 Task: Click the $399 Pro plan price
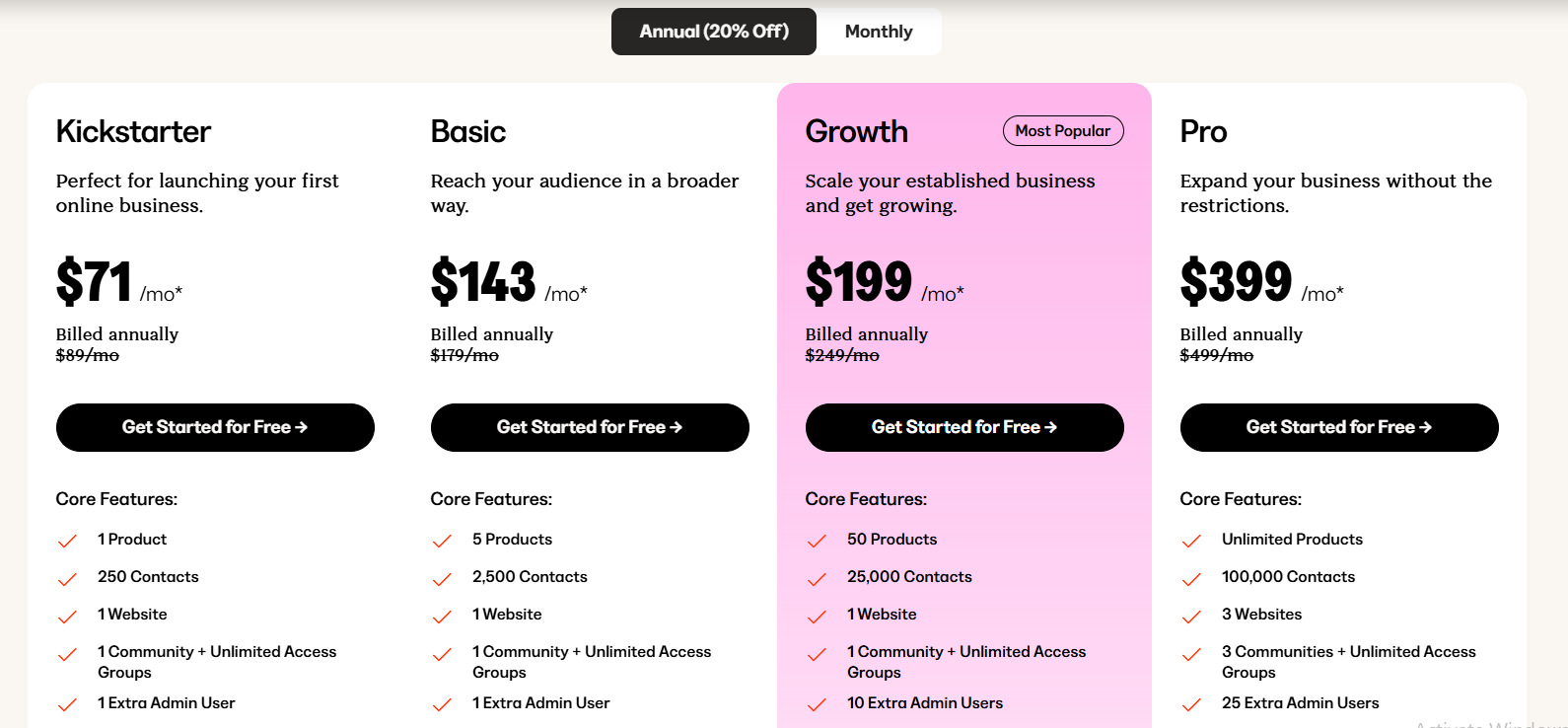click(x=1236, y=282)
